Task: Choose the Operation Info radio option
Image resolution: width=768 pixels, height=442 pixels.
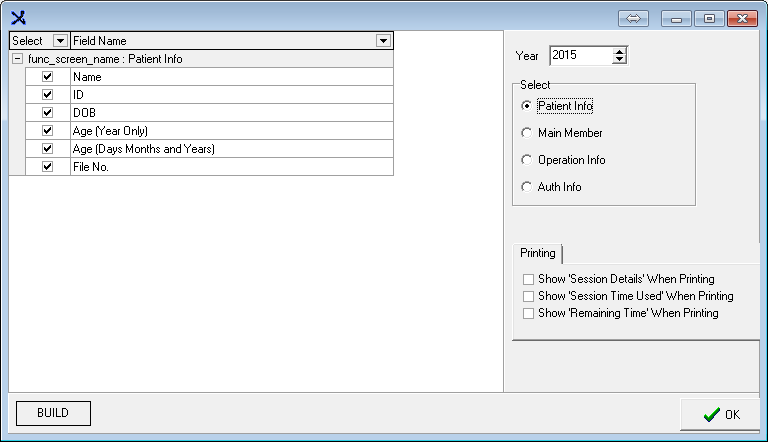Action: click(x=527, y=160)
